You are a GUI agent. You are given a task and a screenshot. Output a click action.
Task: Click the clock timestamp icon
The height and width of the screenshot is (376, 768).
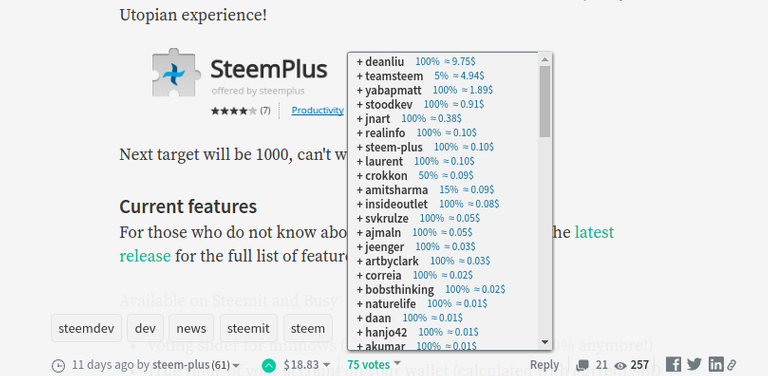(x=58, y=365)
